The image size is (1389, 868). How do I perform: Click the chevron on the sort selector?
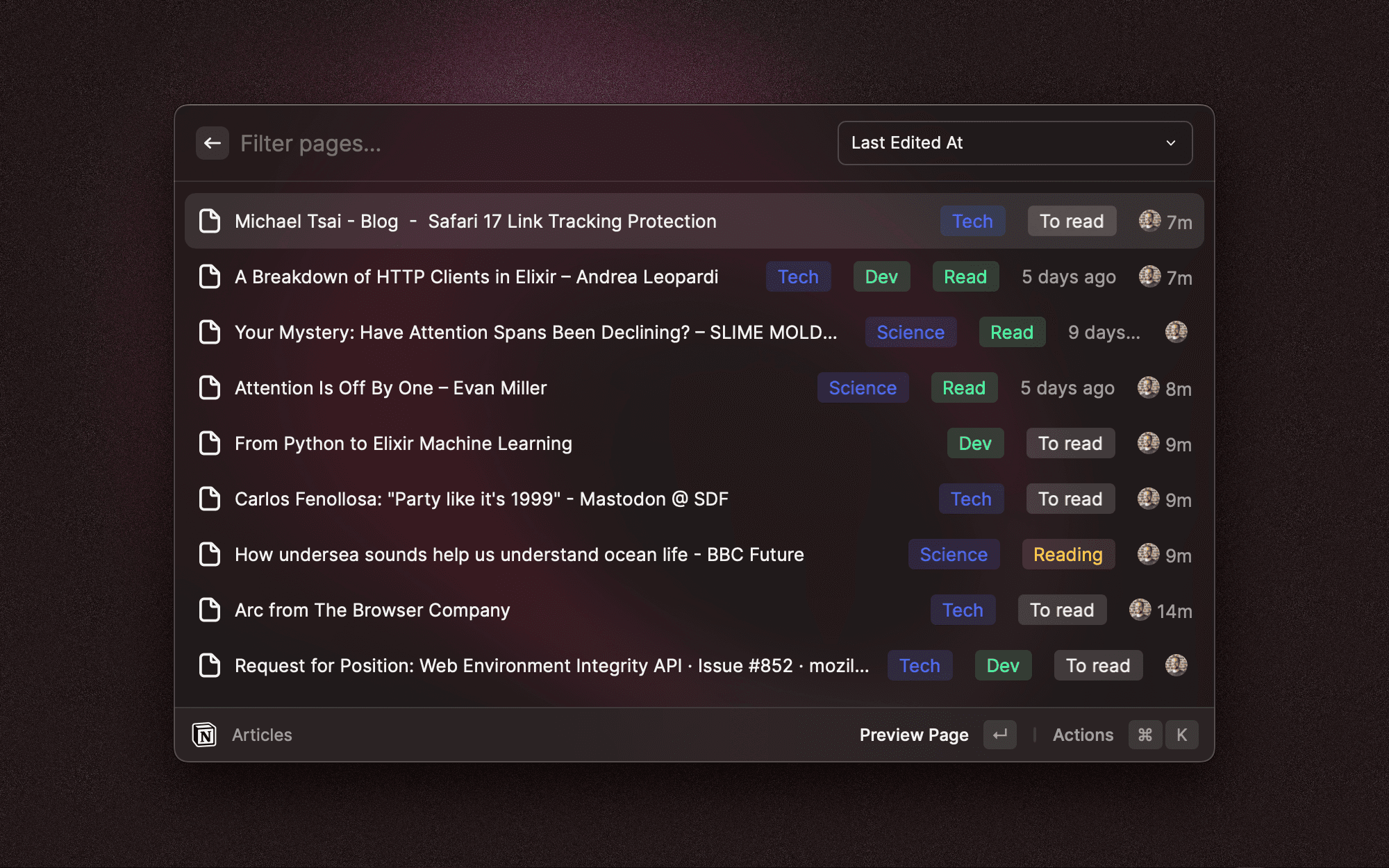point(1171,142)
